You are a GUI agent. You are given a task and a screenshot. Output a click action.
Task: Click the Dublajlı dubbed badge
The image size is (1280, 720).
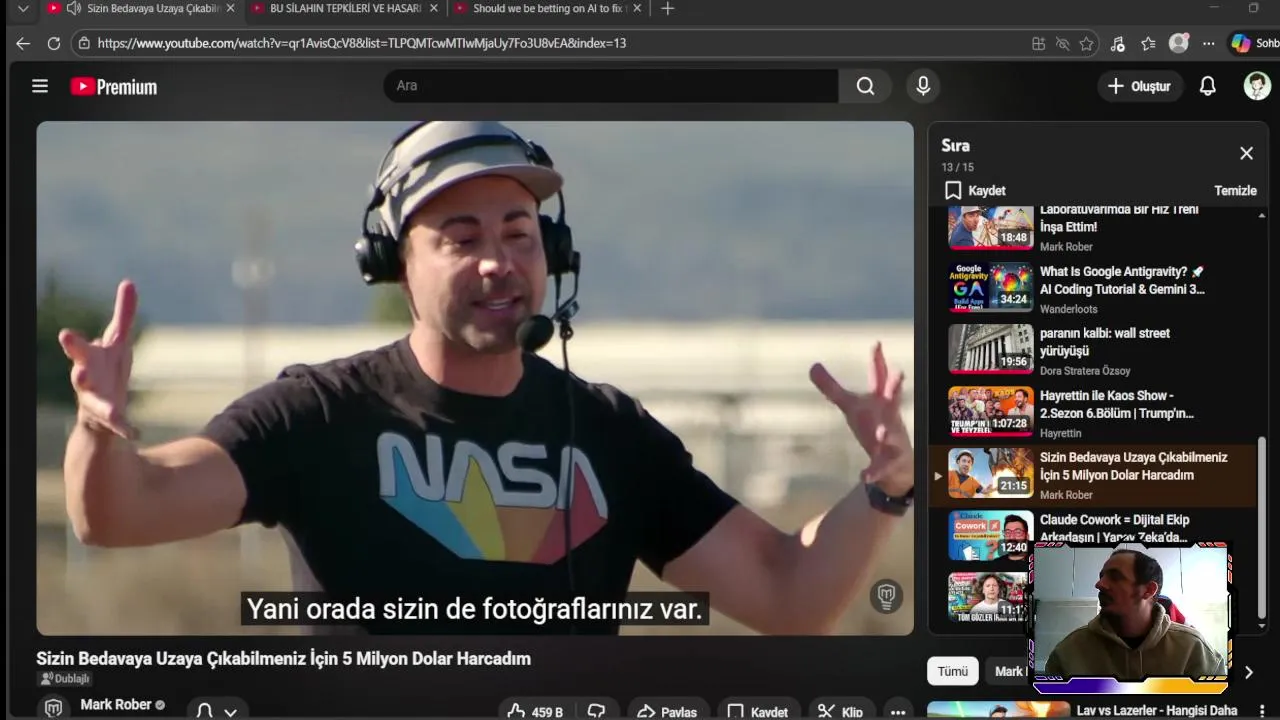tap(64, 679)
